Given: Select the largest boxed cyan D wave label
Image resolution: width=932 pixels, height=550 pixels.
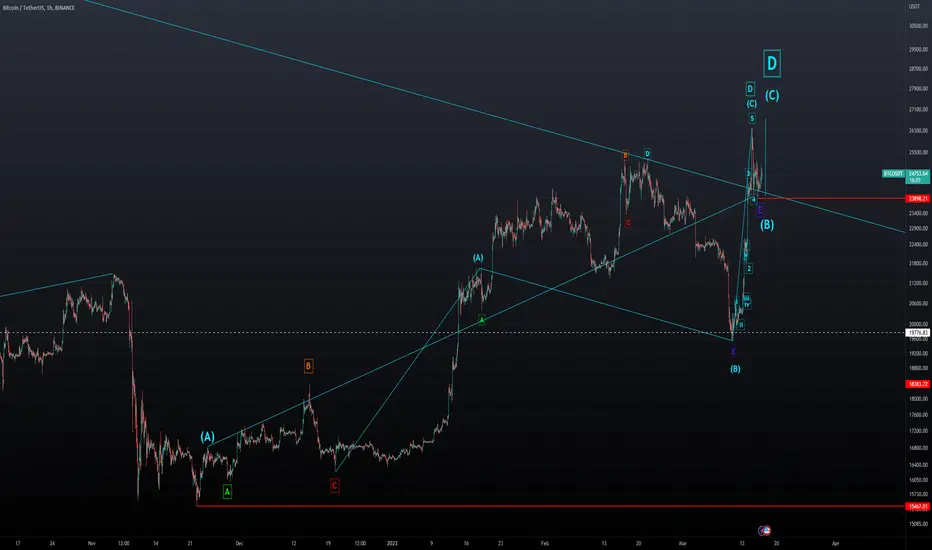Looking at the screenshot, I should [x=772, y=63].
